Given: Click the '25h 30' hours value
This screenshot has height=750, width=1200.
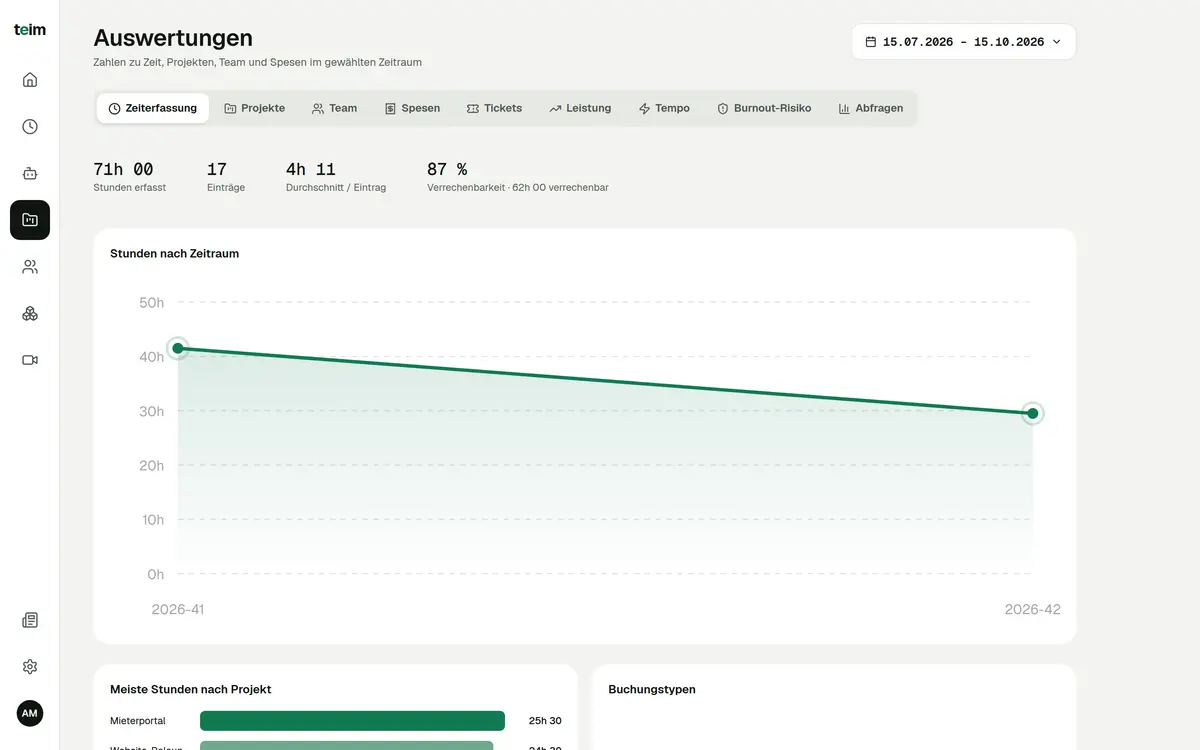Looking at the screenshot, I should pyautogui.click(x=545, y=721).
